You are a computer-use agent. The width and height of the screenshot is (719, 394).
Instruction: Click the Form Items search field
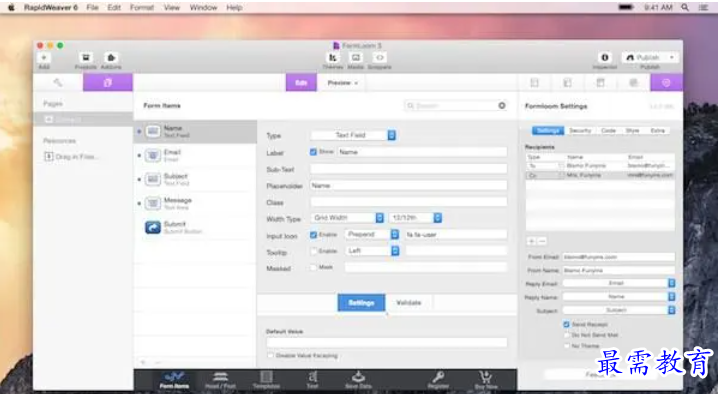[x=456, y=105]
